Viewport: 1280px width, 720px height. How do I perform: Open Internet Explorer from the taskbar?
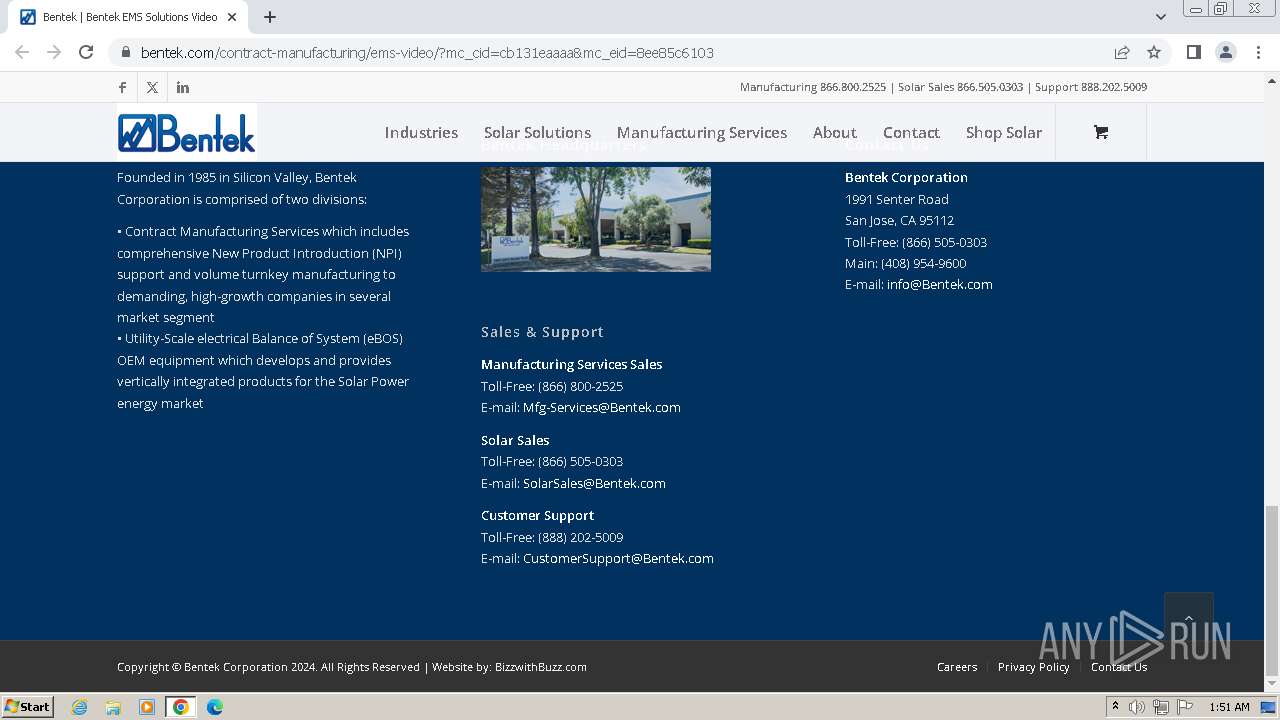79,707
